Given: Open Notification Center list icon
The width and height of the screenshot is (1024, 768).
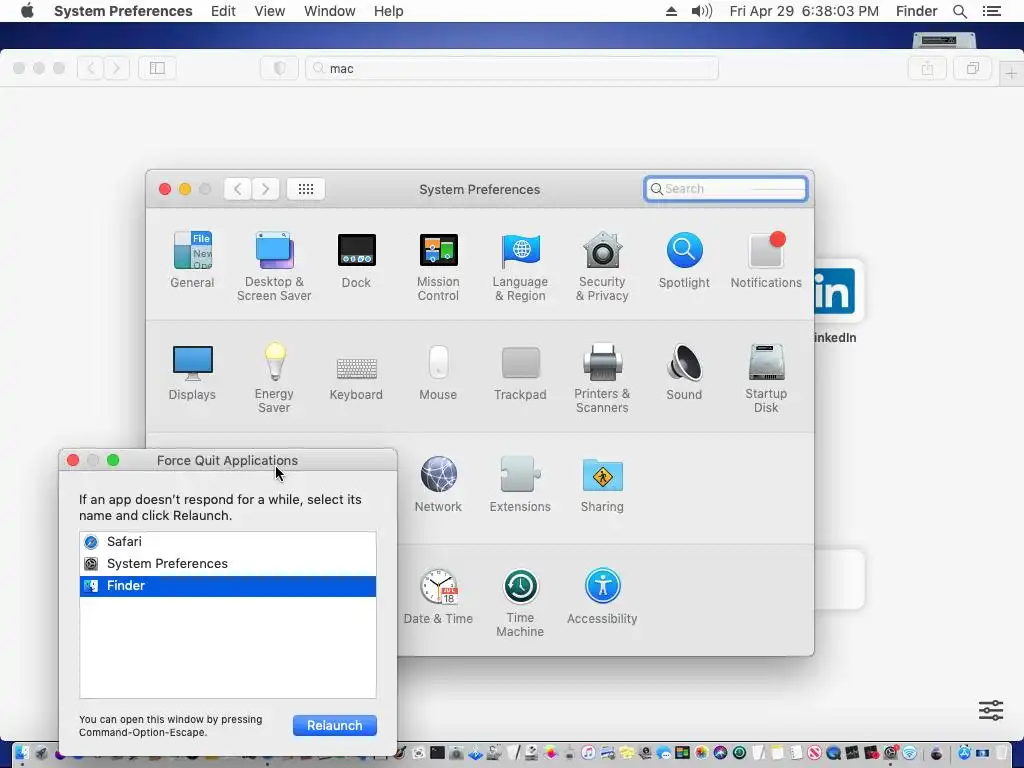Looking at the screenshot, I should pos(992,11).
